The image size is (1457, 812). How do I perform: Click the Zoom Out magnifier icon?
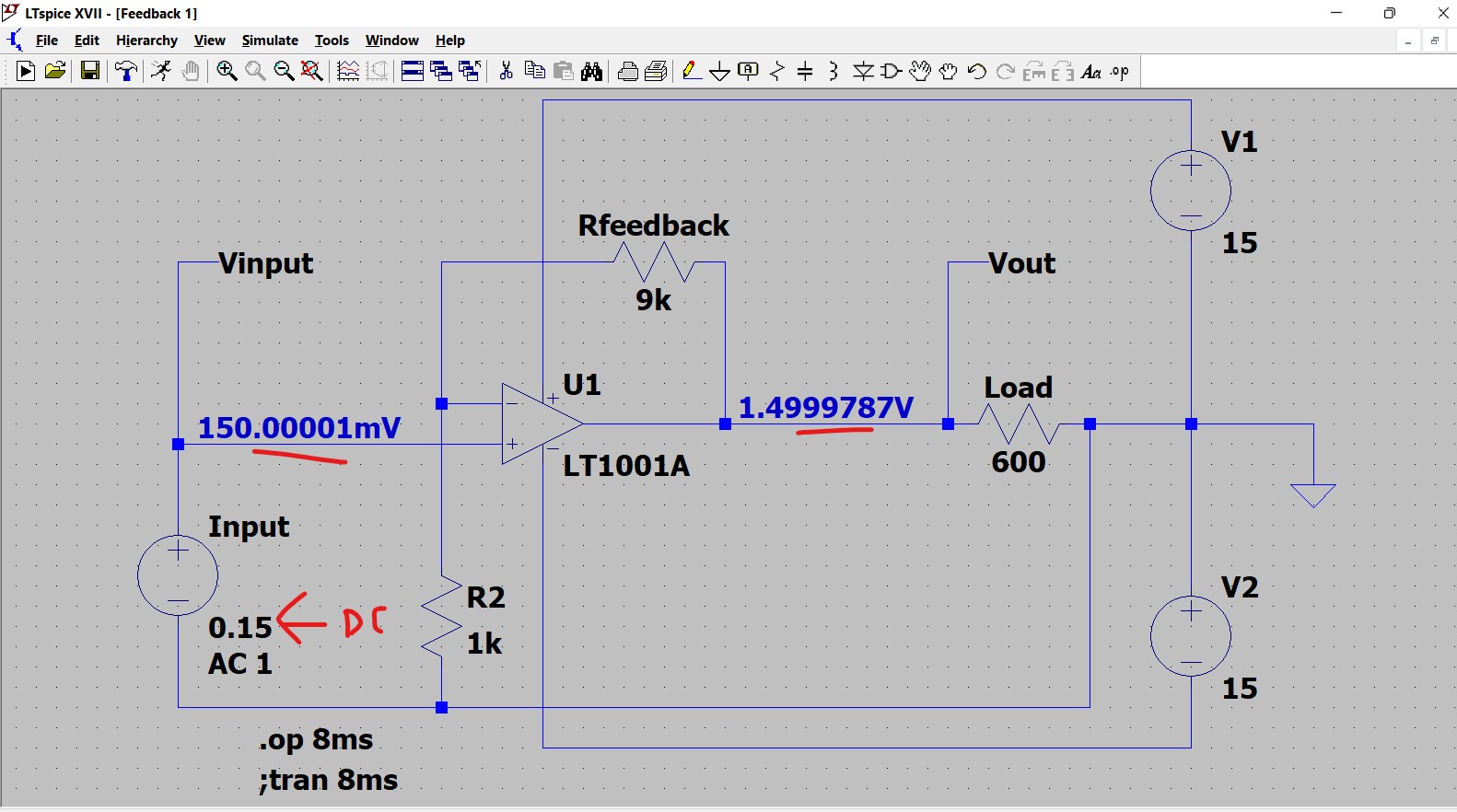coord(284,71)
